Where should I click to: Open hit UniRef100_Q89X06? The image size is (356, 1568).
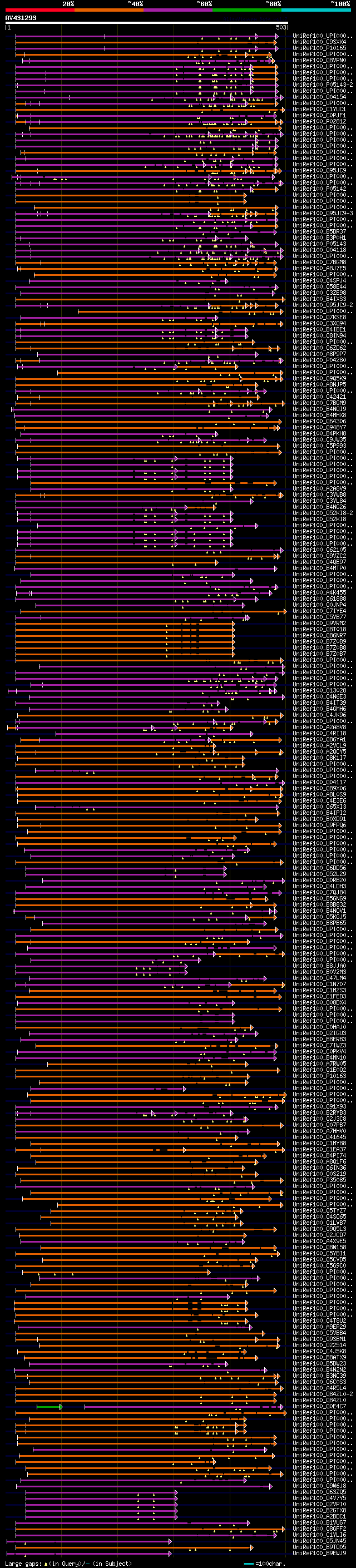coord(319,788)
